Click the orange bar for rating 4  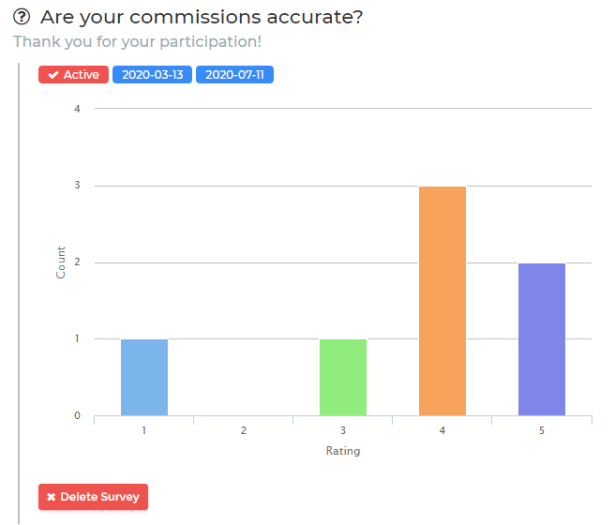point(442,301)
